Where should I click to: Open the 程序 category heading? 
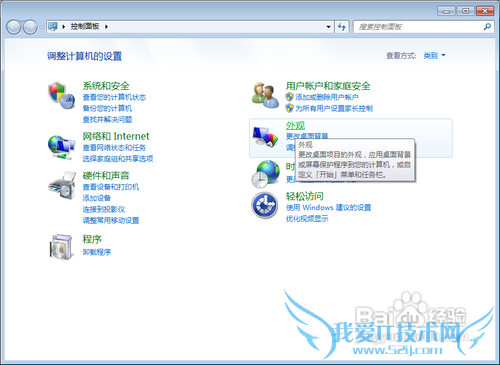92,239
